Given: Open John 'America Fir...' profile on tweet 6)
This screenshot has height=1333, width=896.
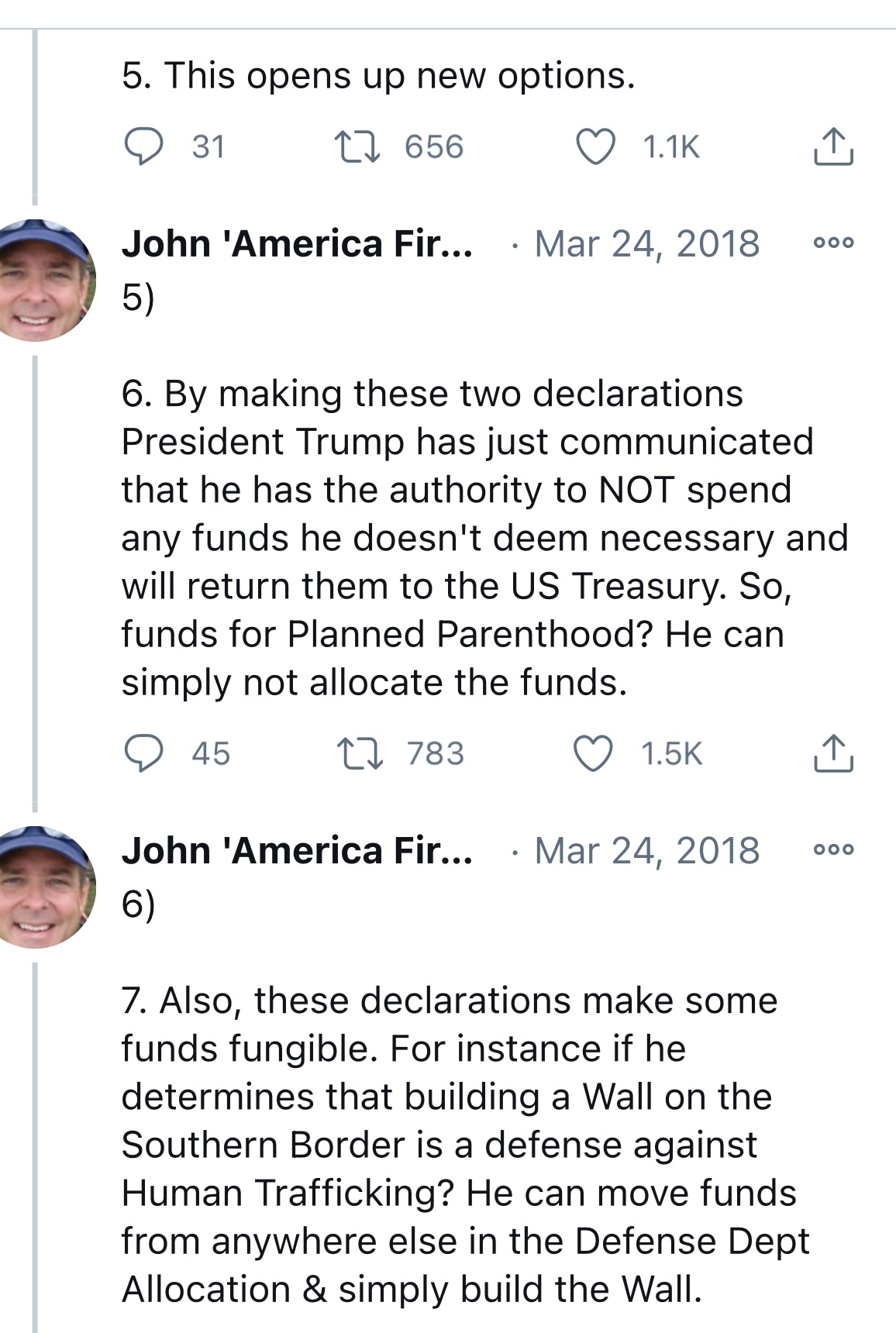Looking at the screenshot, I should [297, 850].
